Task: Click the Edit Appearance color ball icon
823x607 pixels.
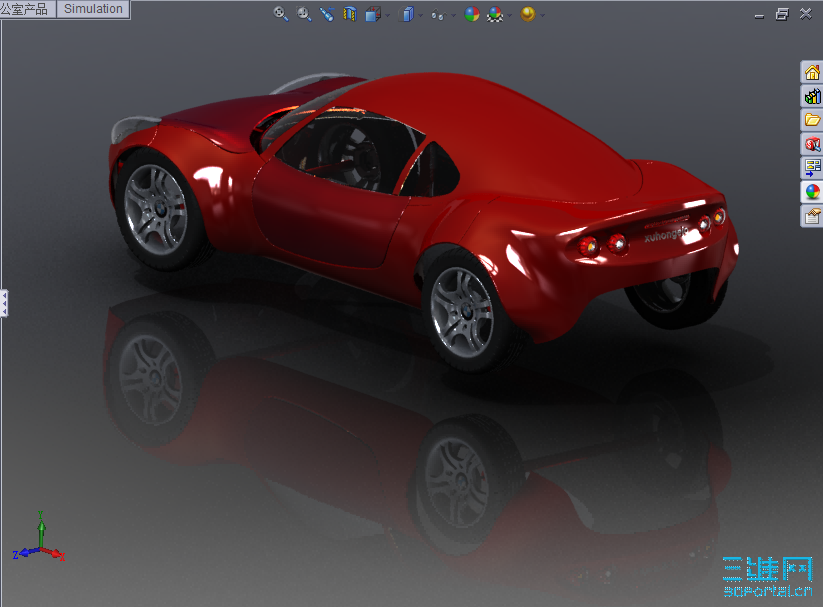Action: tap(472, 14)
